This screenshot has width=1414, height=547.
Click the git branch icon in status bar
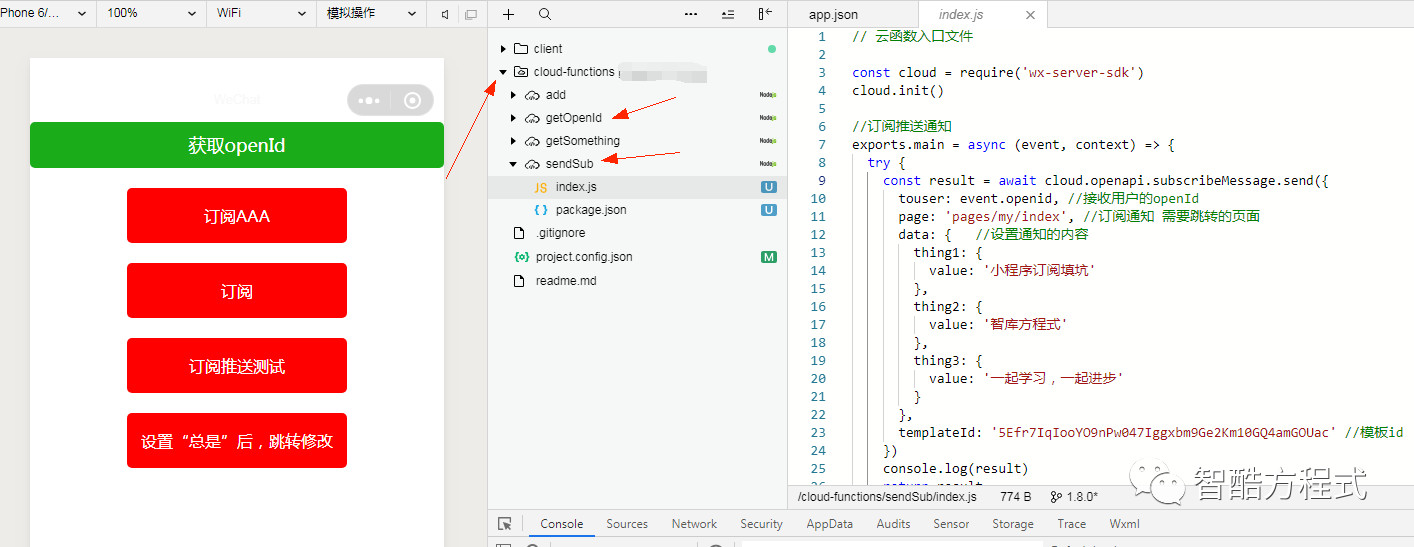[1056, 496]
